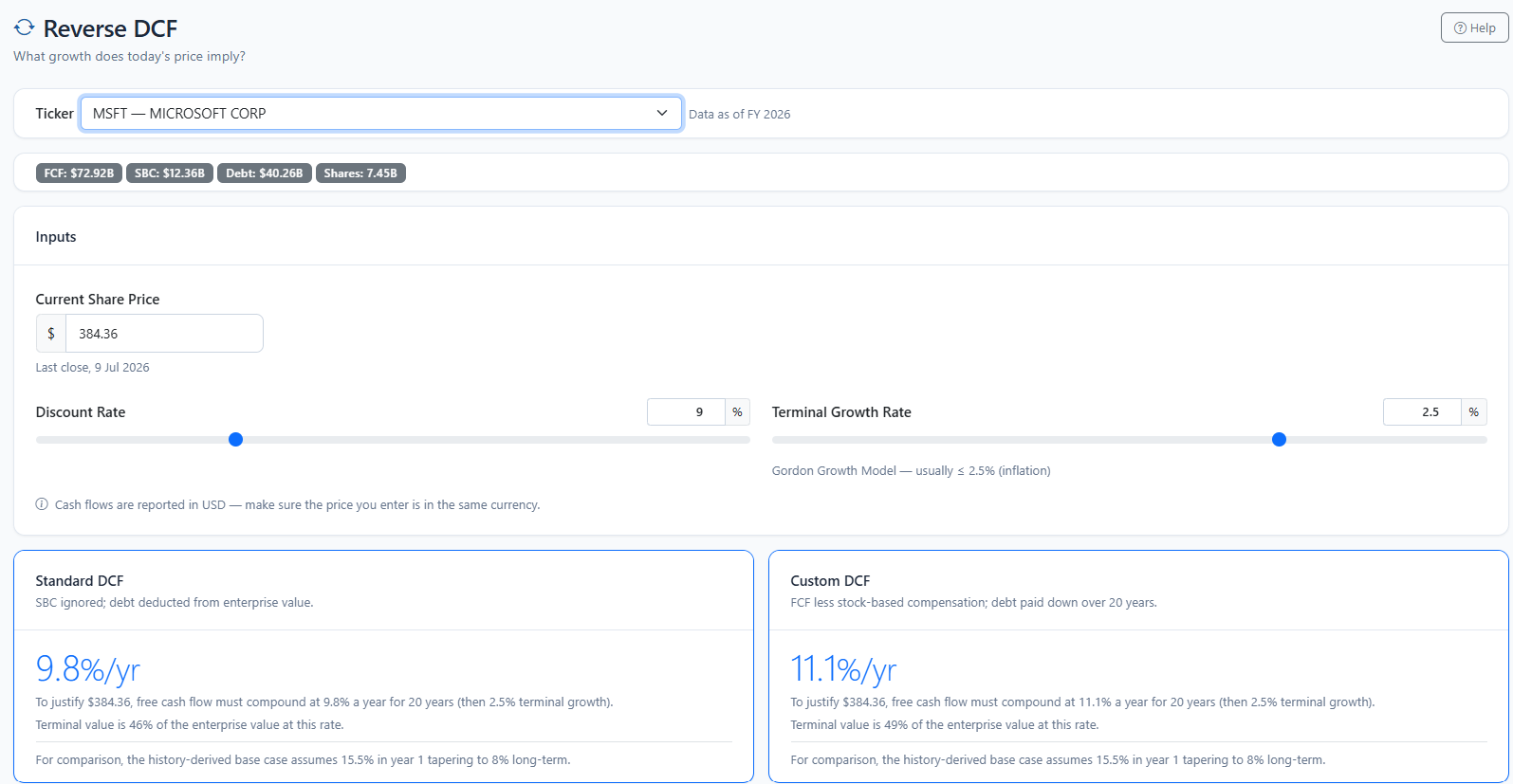
Task: Click the Gordon Growth Model hint text
Action: click(x=912, y=471)
